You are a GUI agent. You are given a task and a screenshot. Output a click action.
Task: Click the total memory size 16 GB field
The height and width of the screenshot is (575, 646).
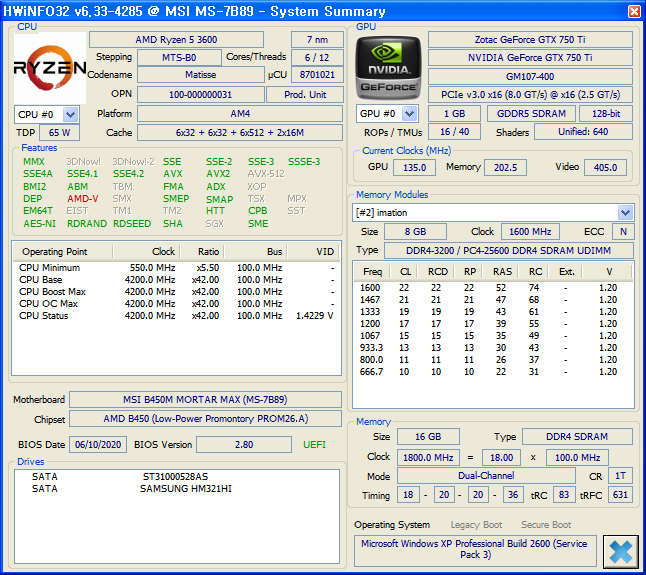428,437
